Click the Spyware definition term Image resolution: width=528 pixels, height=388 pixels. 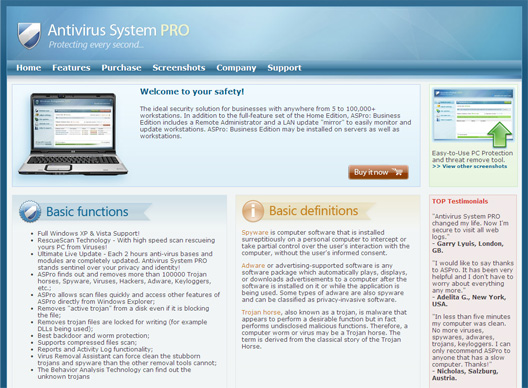(255, 232)
